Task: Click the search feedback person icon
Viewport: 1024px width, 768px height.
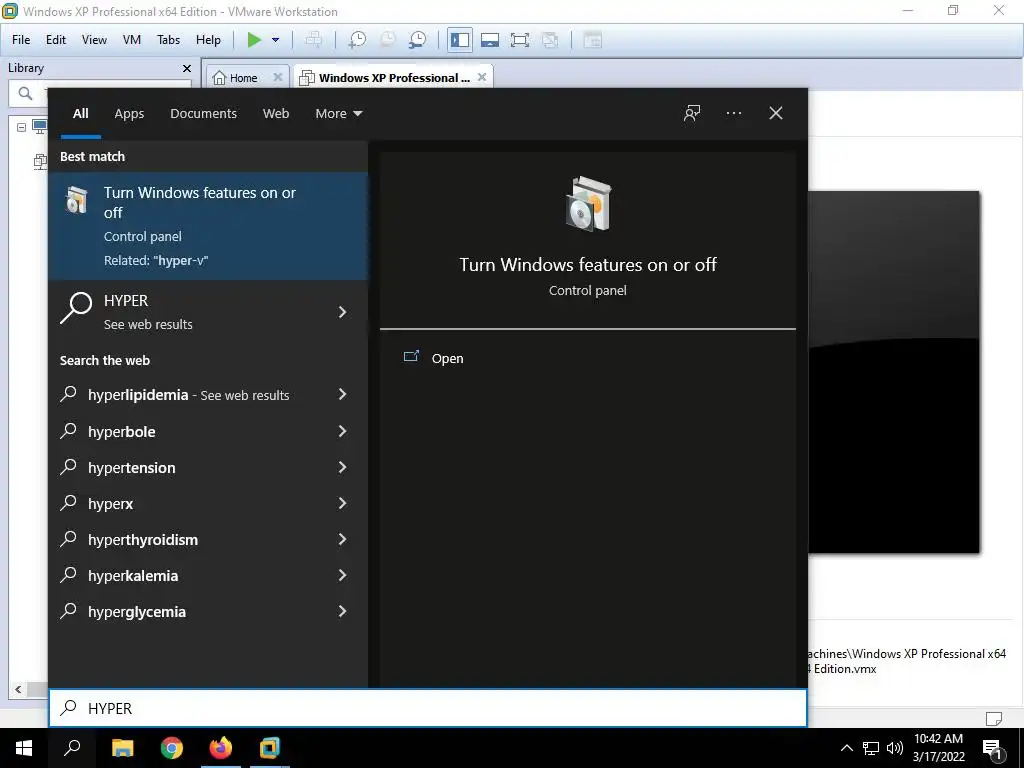Action: [x=692, y=113]
